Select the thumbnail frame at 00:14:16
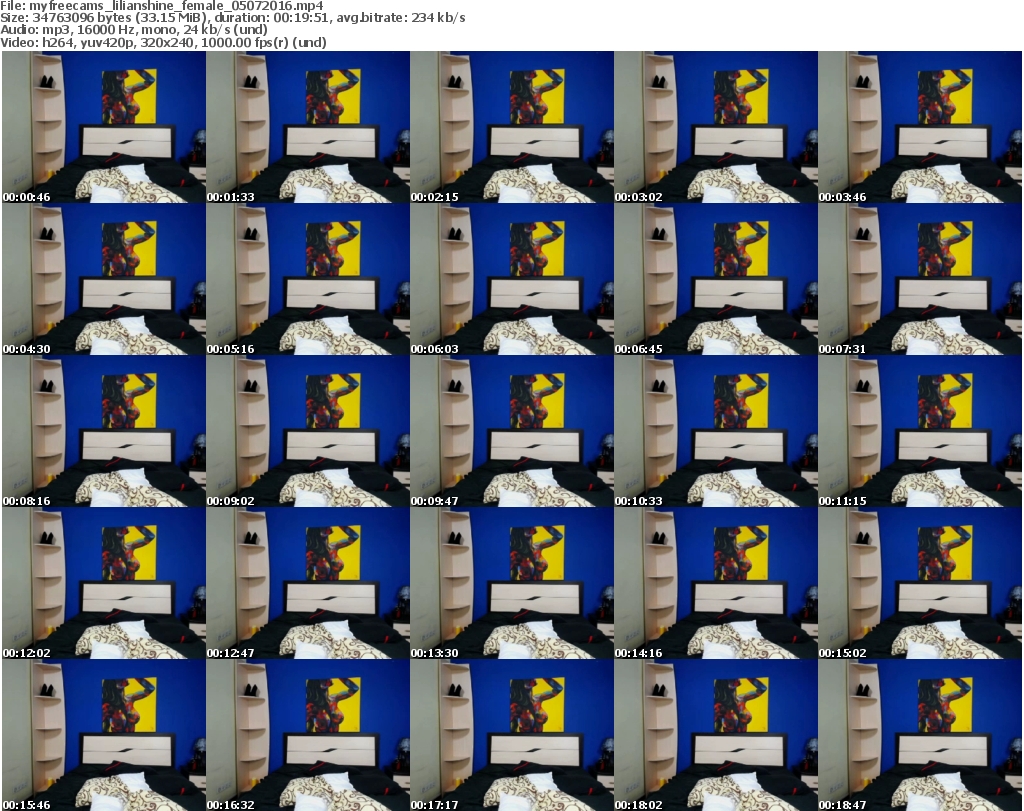 [x=716, y=583]
